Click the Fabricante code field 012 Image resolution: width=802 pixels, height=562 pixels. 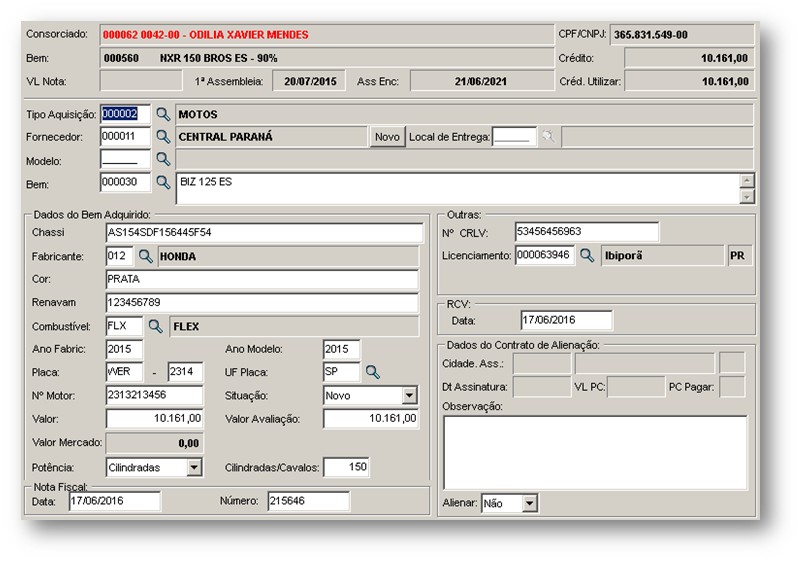(120, 256)
